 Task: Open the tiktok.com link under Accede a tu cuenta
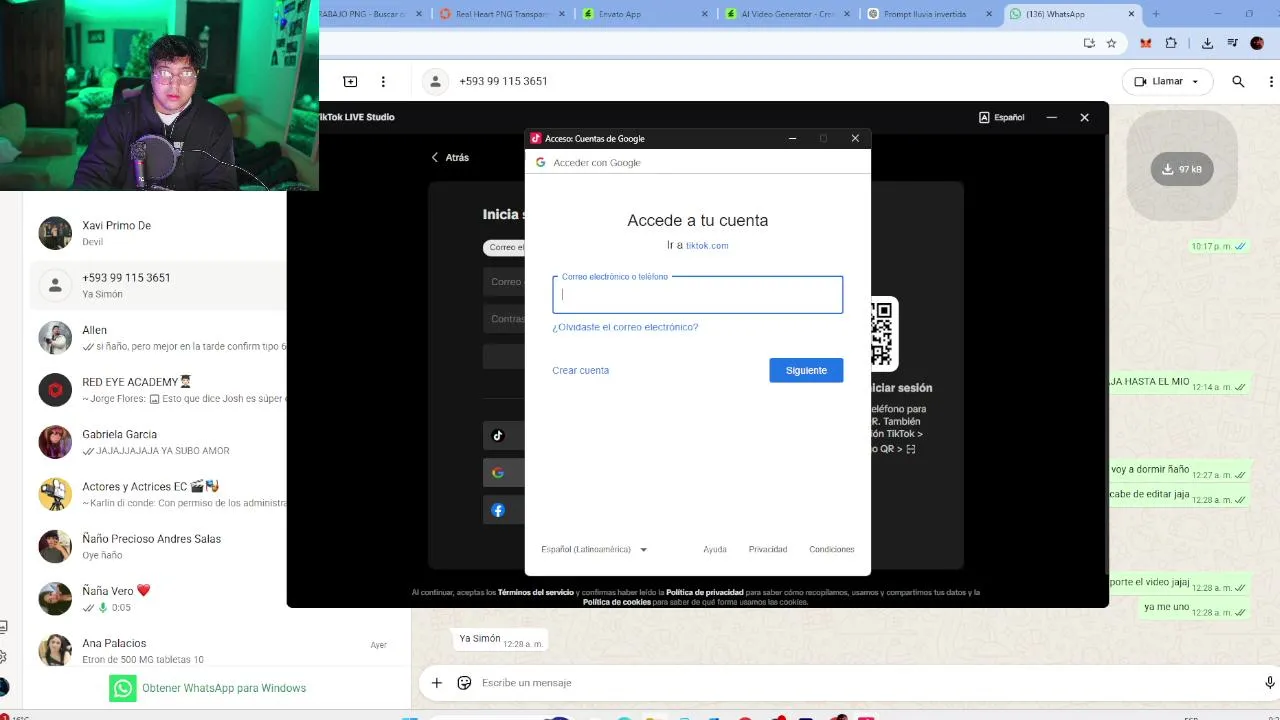tap(707, 245)
